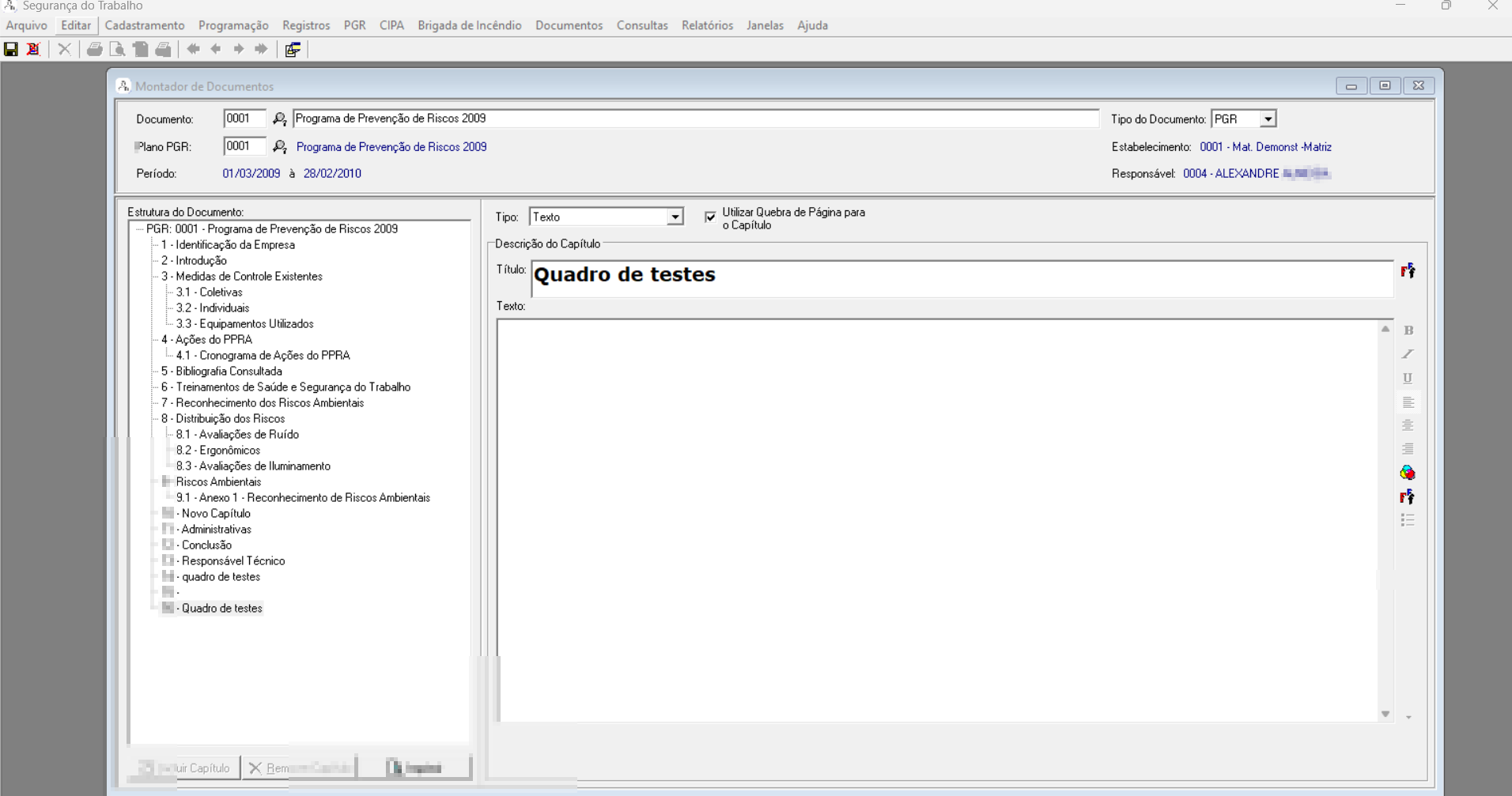The image size is (1512, 796).
Task: Select the Título input field
Action: pos(870,278)
